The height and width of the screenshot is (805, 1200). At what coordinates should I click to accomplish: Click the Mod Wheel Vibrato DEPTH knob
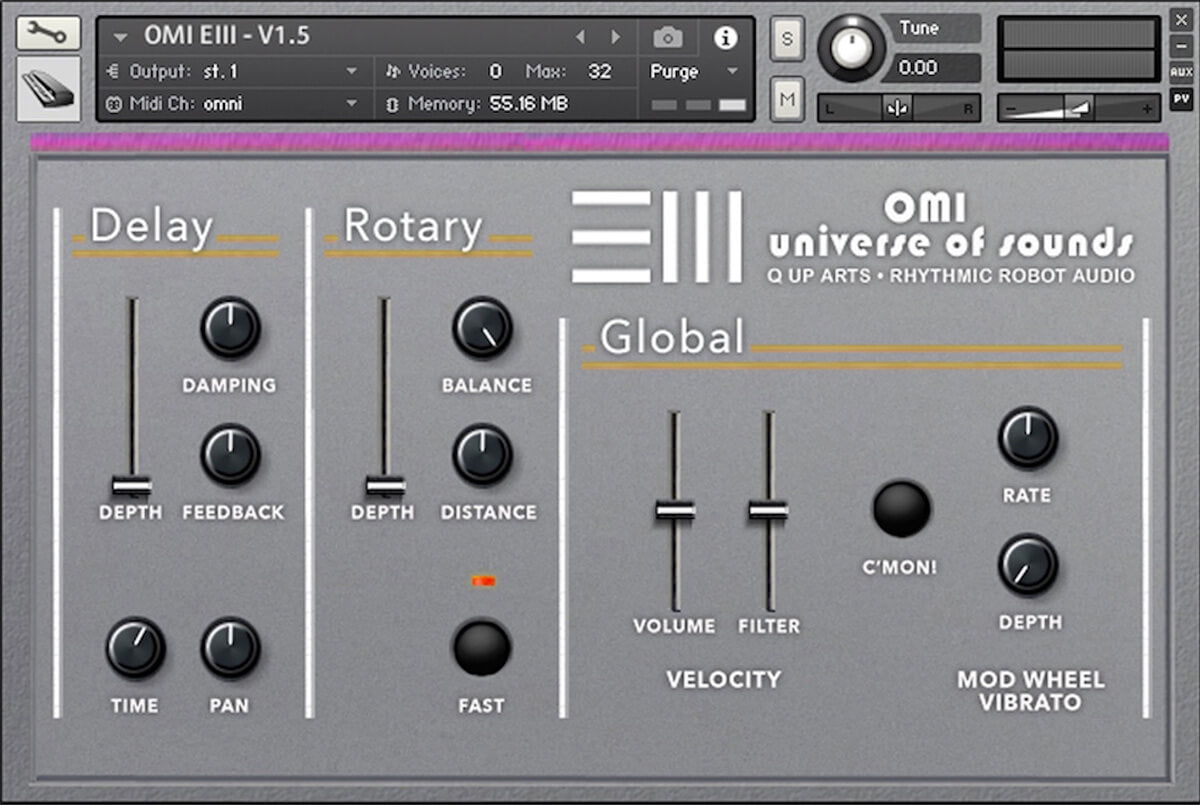pos(1028,564)
